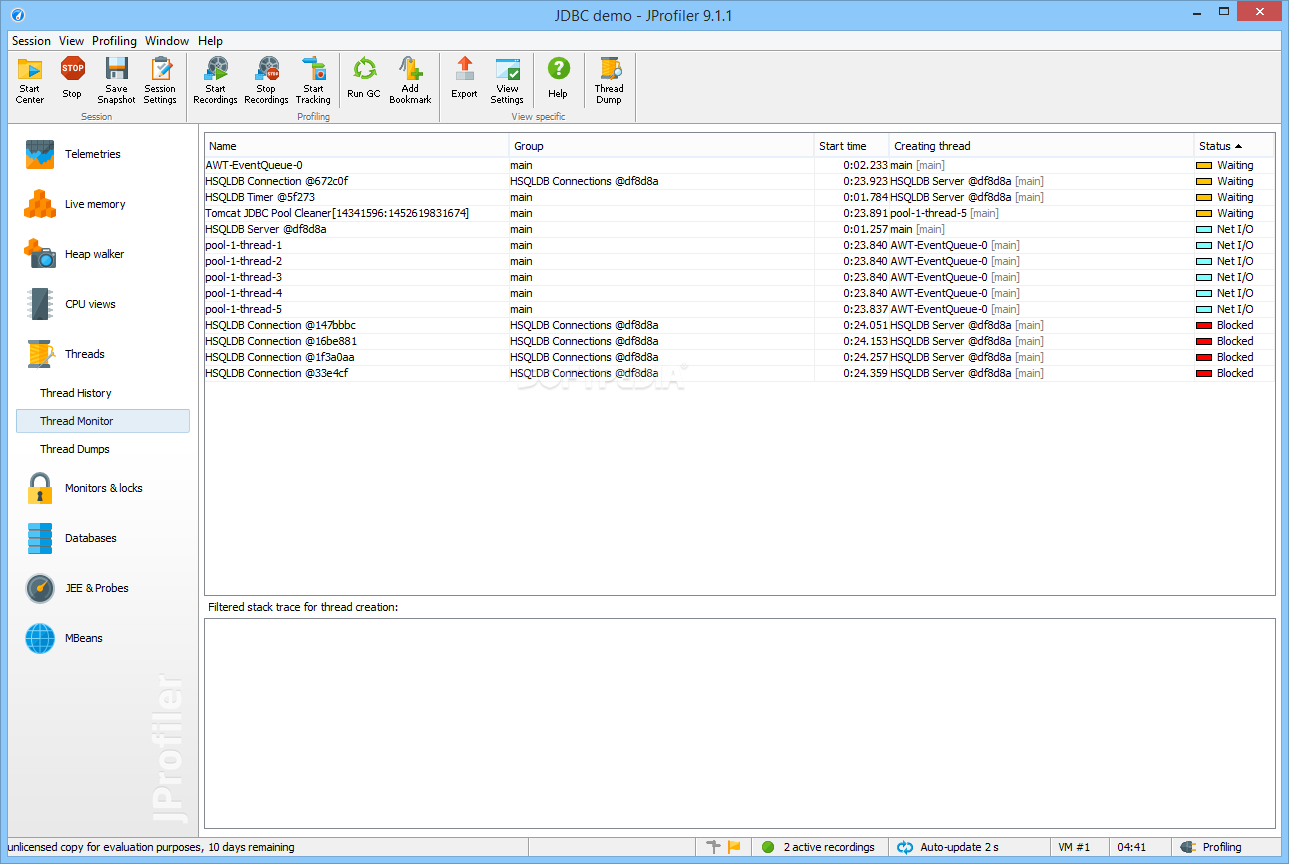Add a bookmark from the toolbar
The image size is (1289, 864).
click(410, 80)
